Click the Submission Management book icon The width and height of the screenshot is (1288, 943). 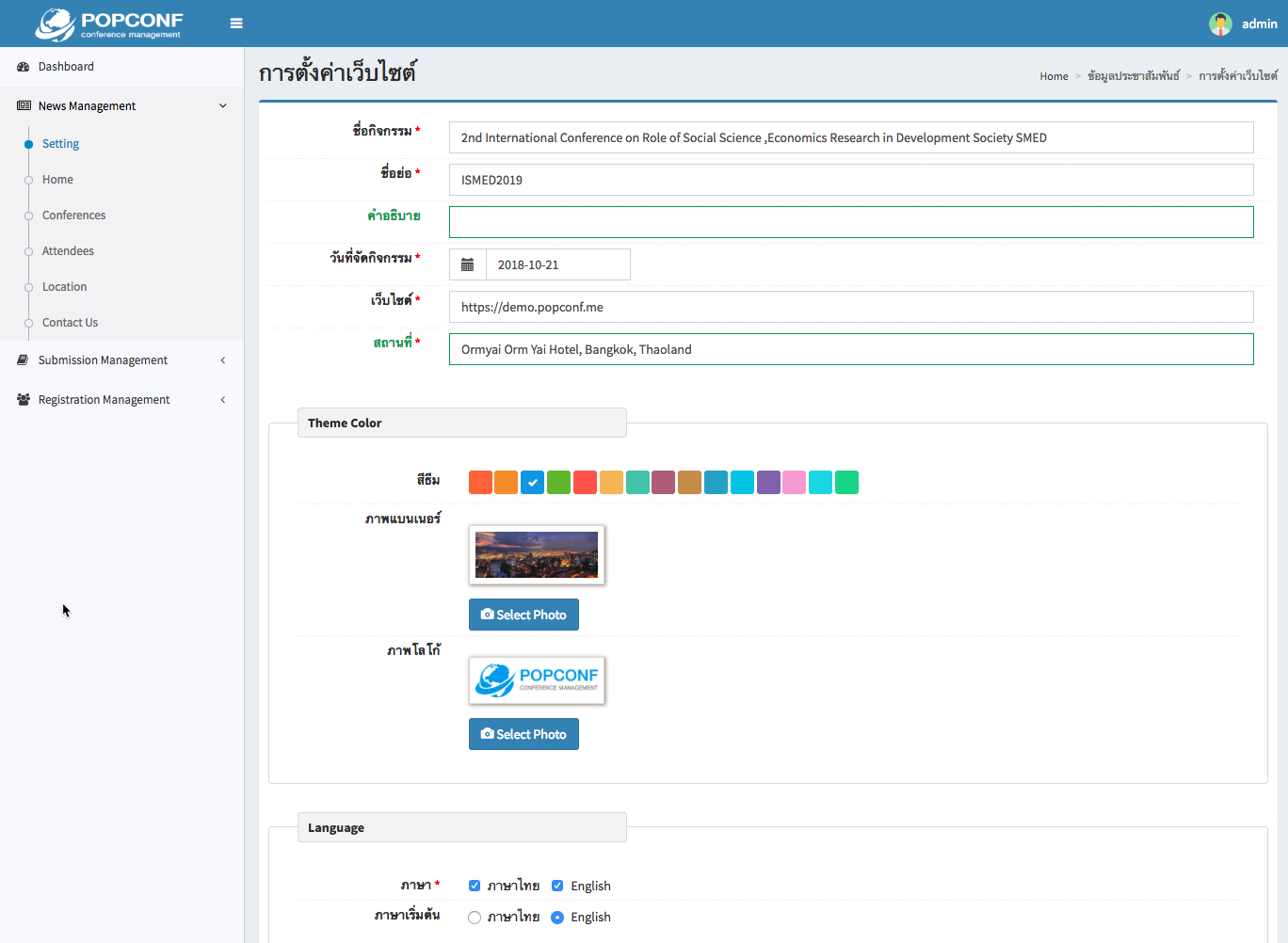pos(24,360)
